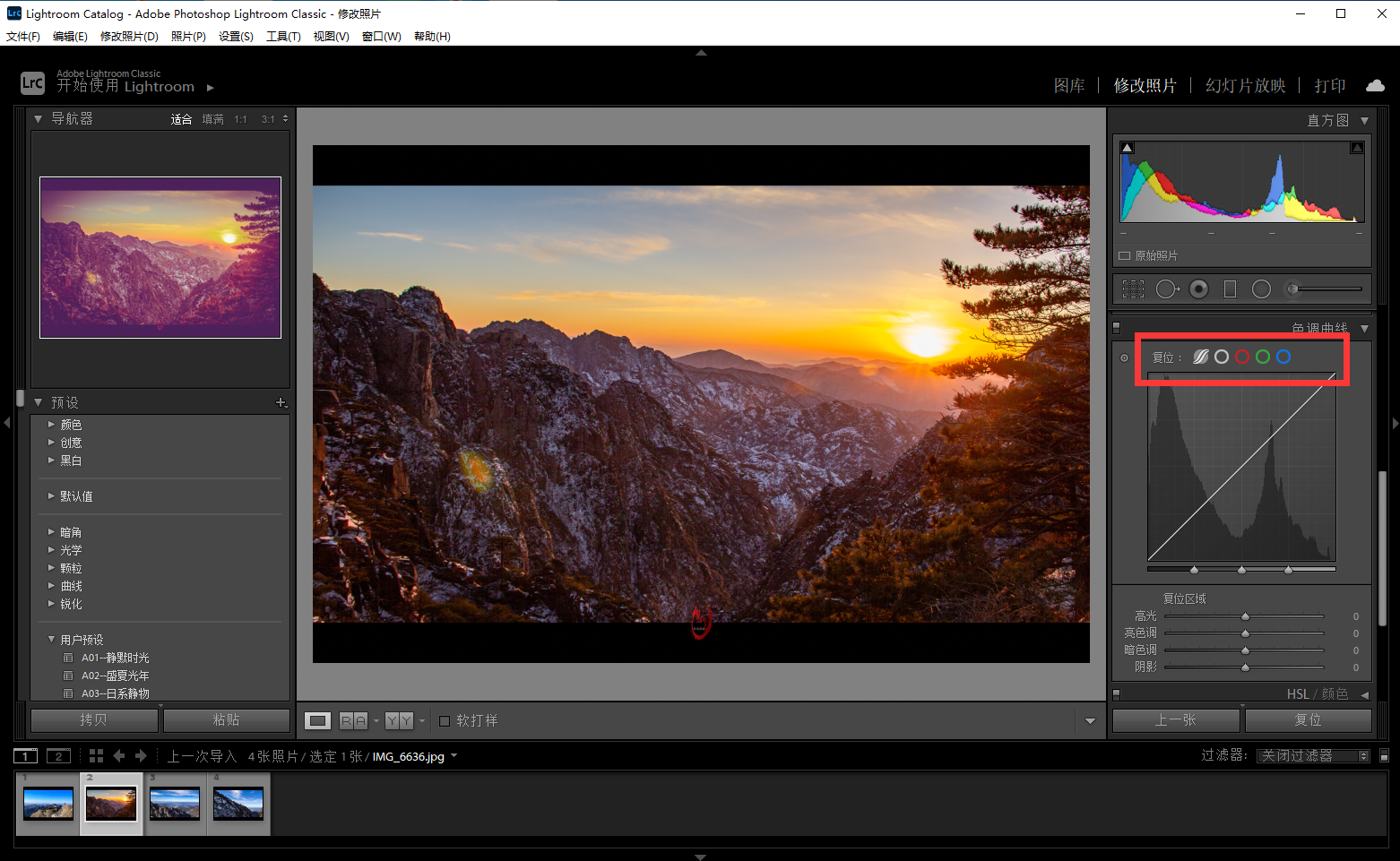Click the 拷贝 copy button
The width and height of the screenshot is (1400, 861).
pyautogui.click(x=94, y=719)
